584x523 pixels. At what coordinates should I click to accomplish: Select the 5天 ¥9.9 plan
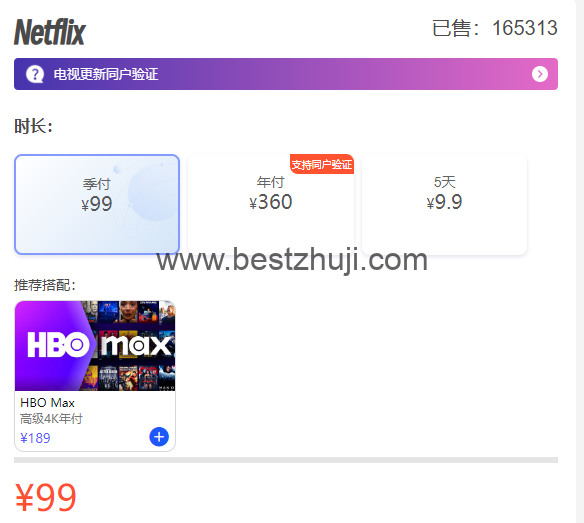click(444, 205)
